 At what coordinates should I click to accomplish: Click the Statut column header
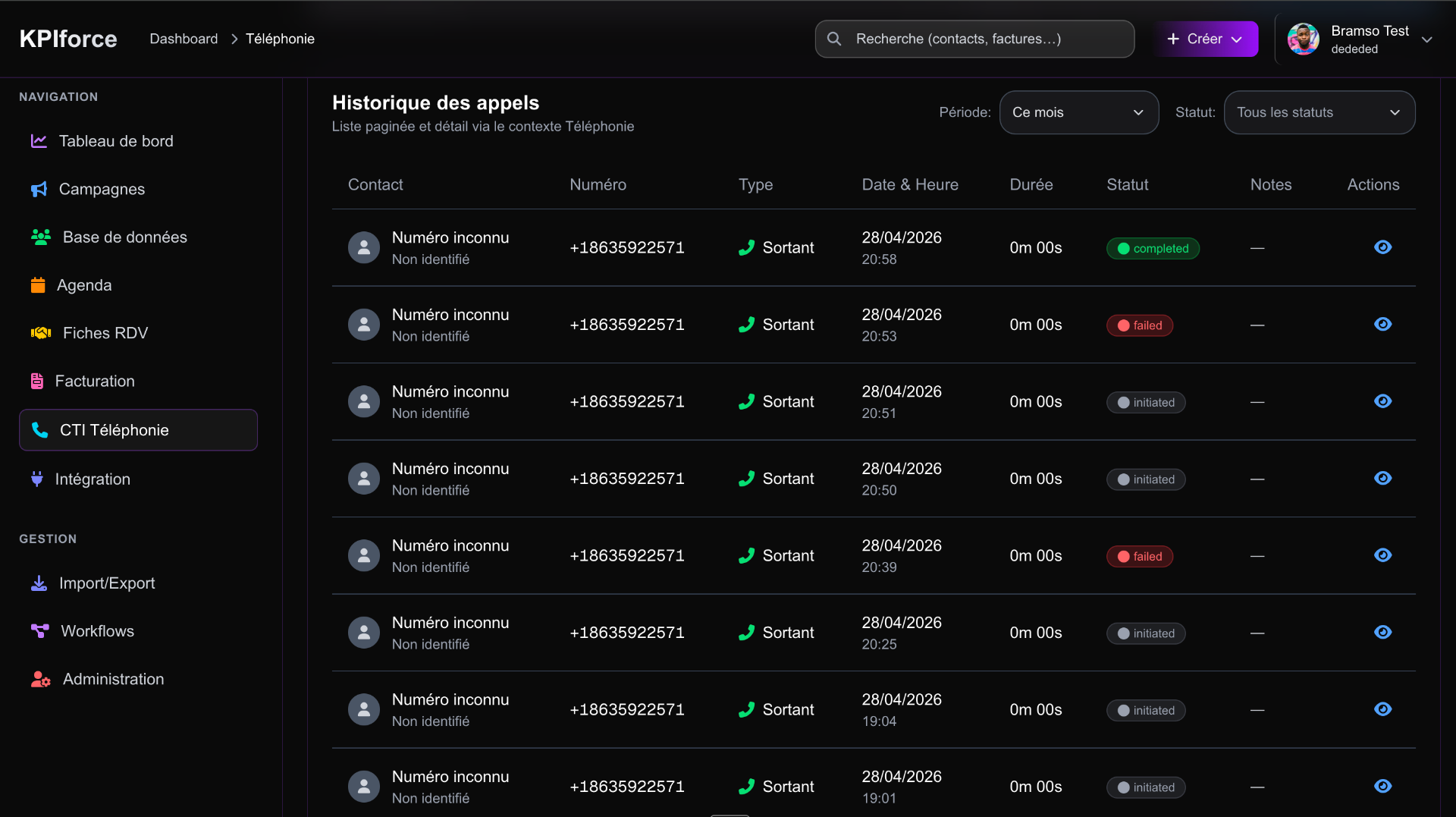click(1128, 184)
